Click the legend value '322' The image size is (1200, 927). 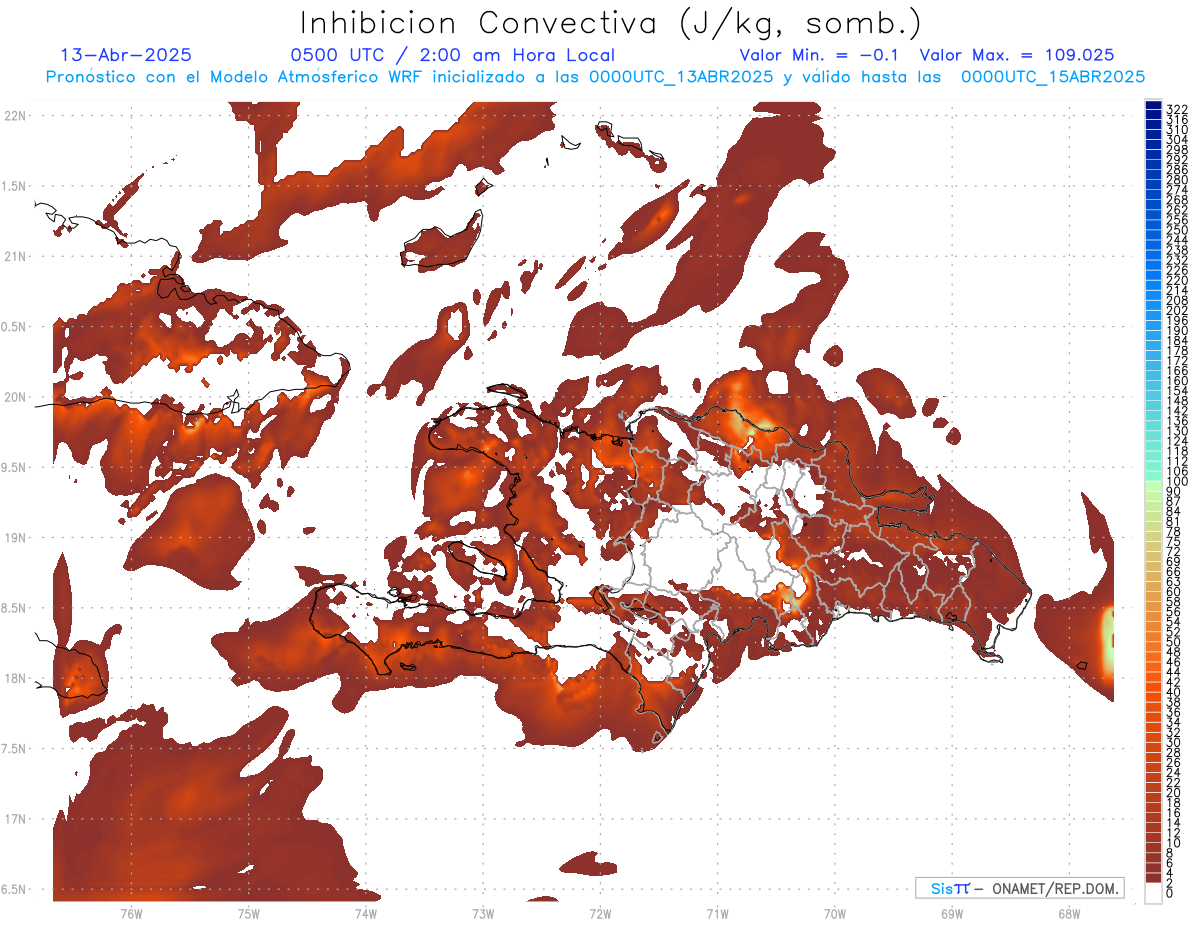pos(1177,108)
